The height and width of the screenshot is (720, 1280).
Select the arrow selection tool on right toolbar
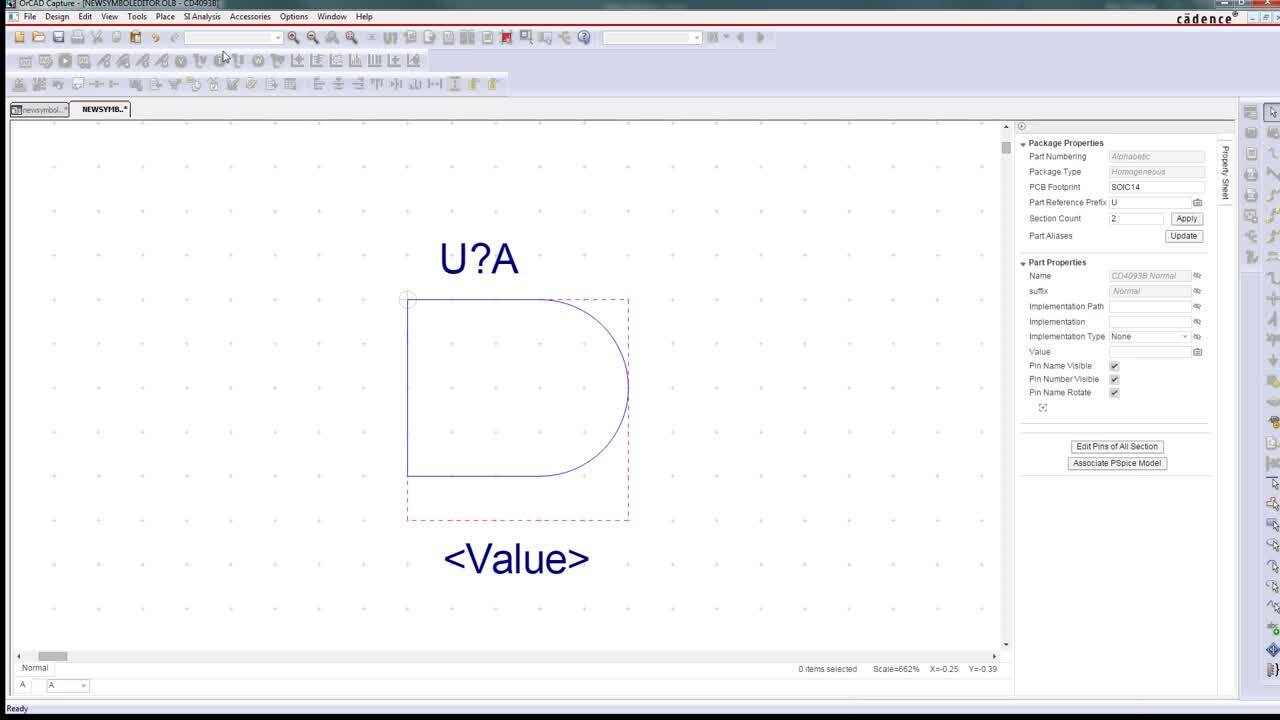(1270, 113)
